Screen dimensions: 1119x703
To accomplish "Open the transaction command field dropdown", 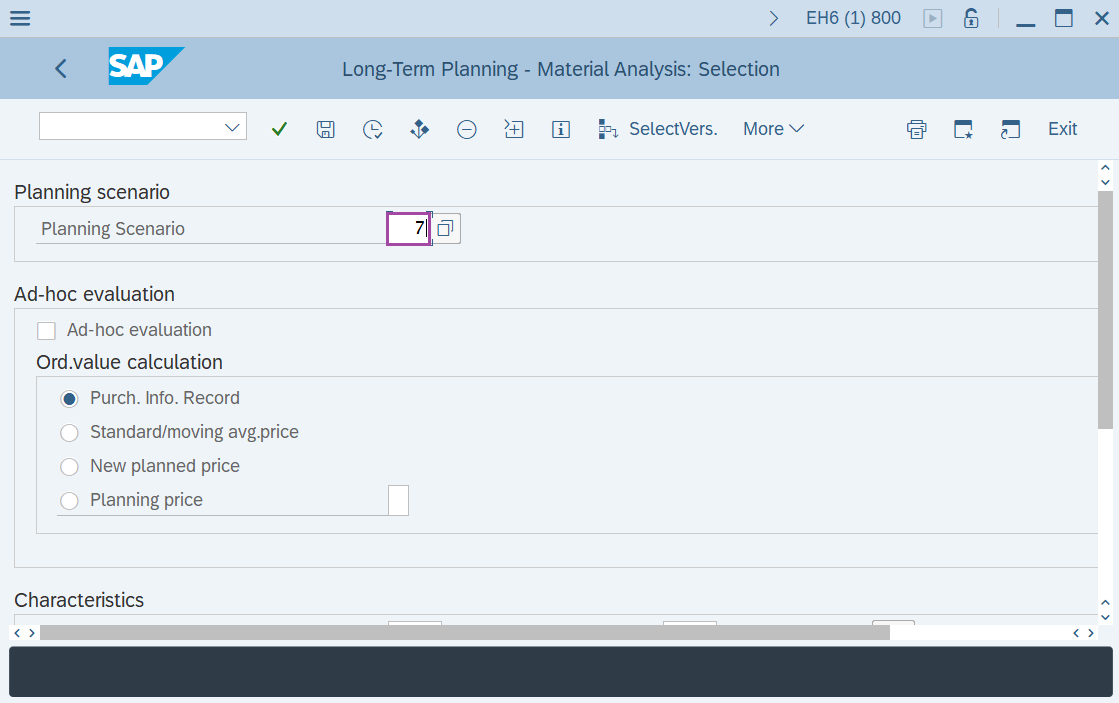I will click(232, 126).
